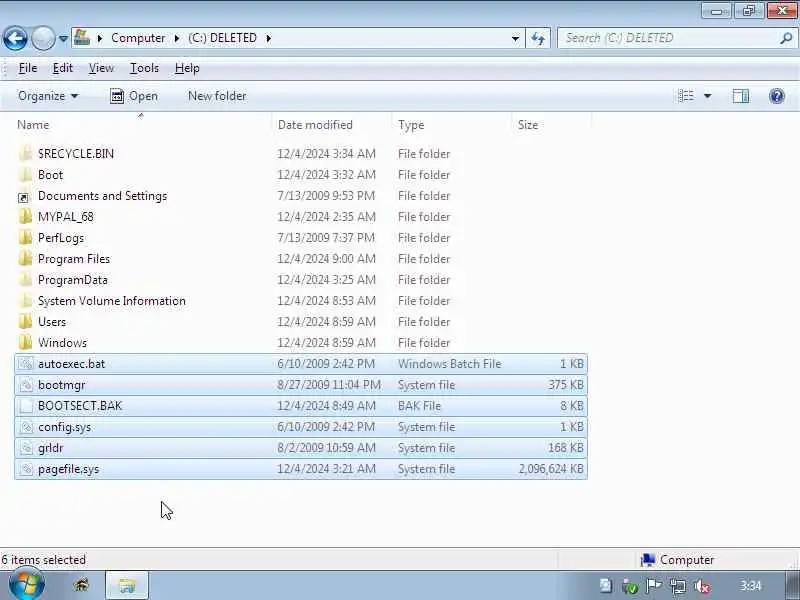
Task: Select the BOOTSECT.BAK file icon
Action: [x=26, y=406]
